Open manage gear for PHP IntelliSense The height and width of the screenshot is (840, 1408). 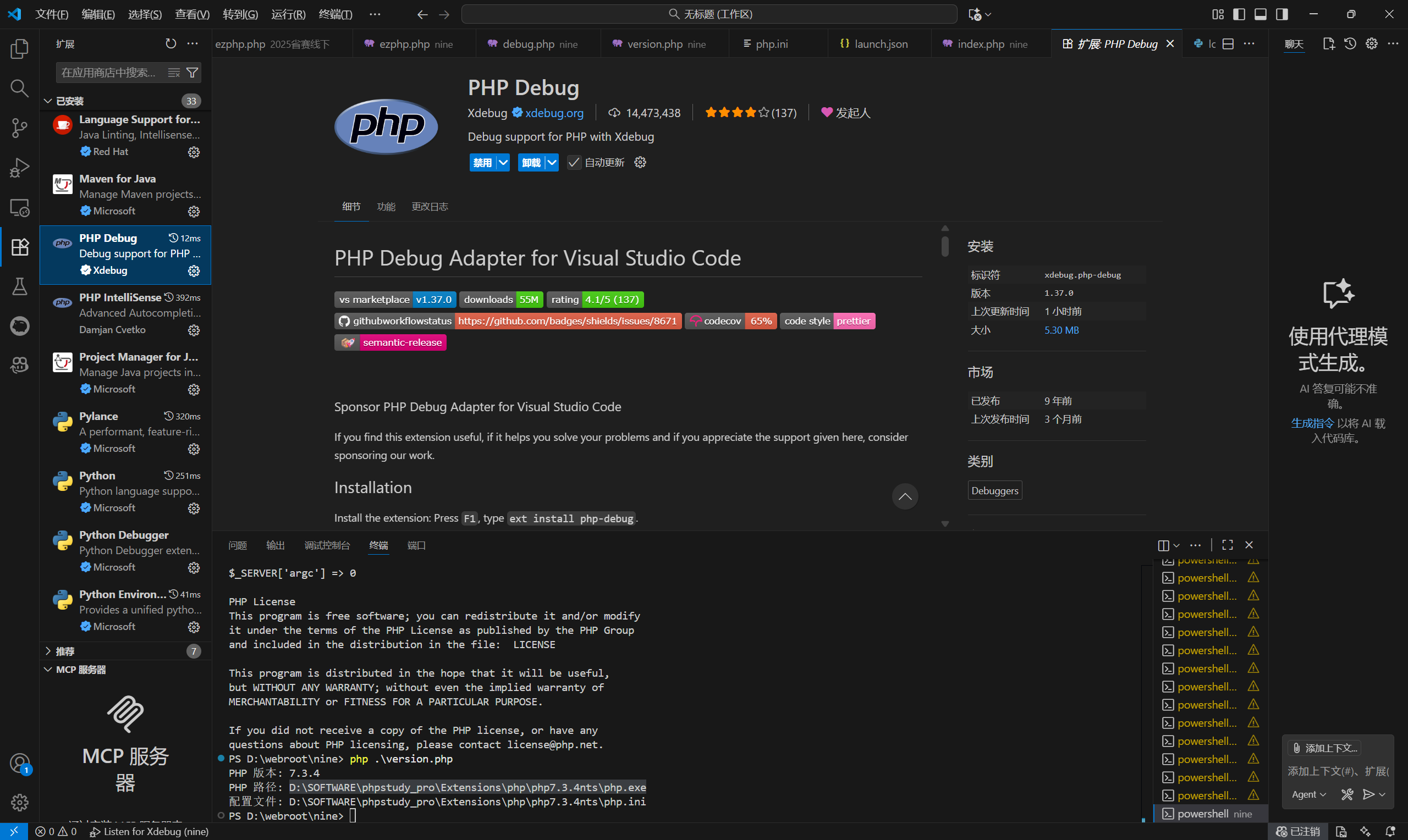194,330
